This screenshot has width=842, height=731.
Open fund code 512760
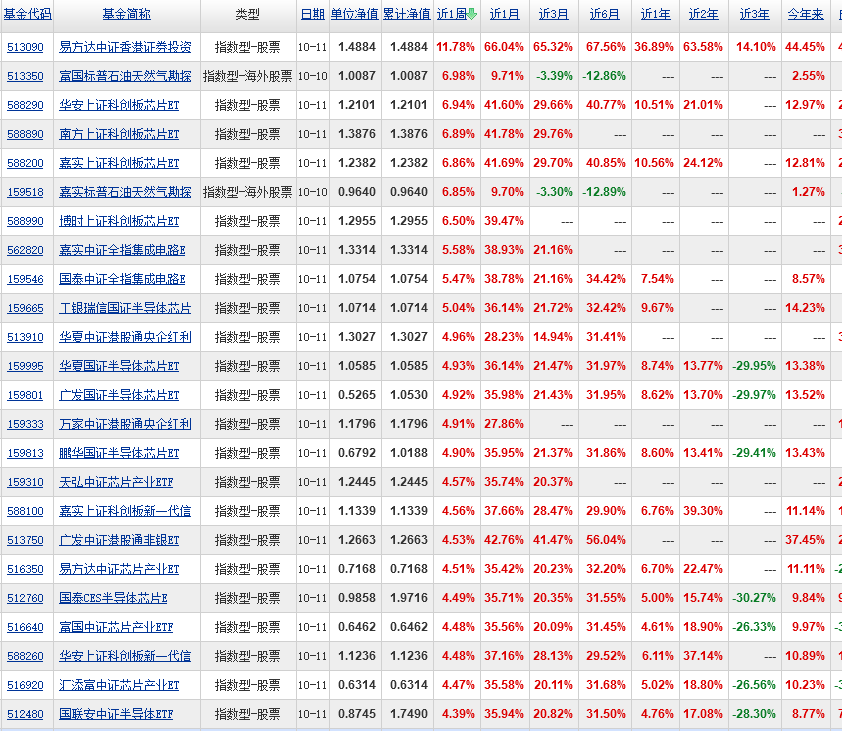pos(25,598)
